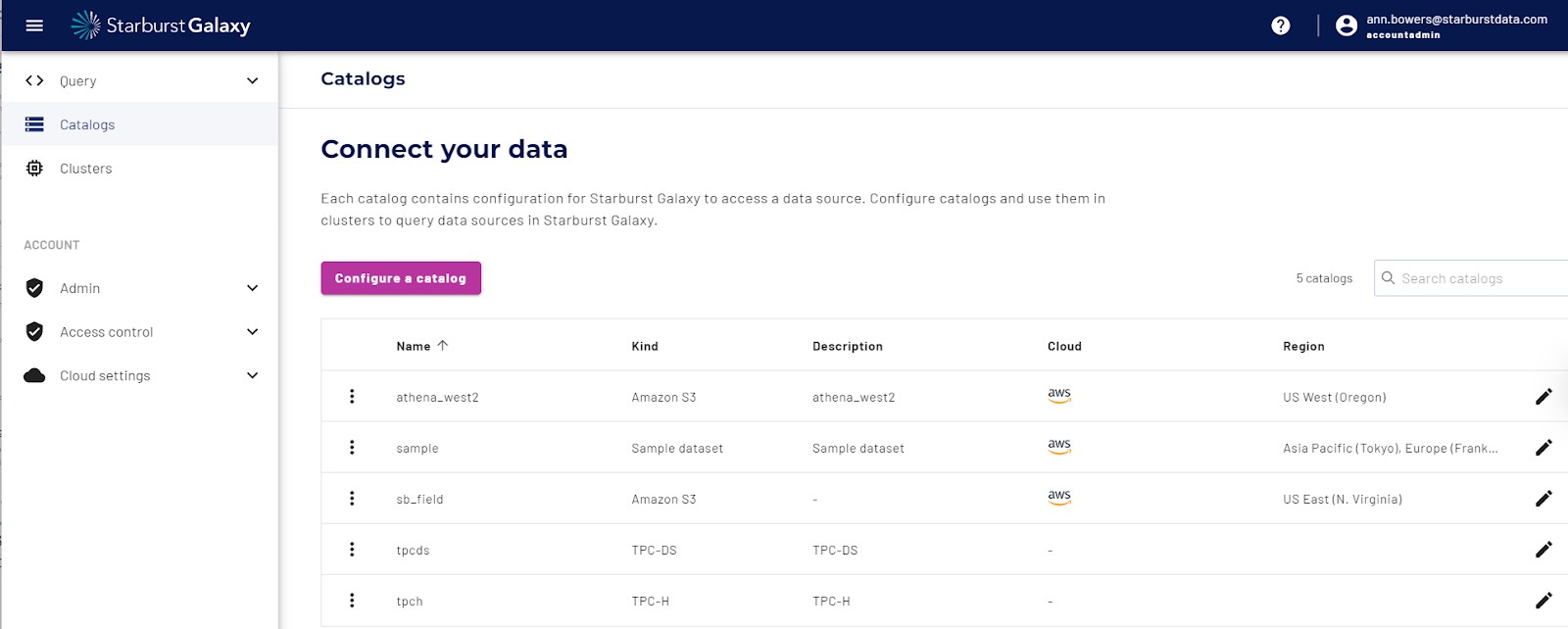1568x629 pixels.
Task: Click the search magnifier icon
Action: click(x=1388, y=278)
